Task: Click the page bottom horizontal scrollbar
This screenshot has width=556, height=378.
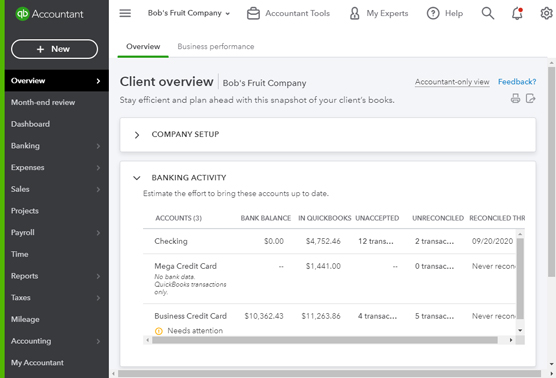Action: tap(329, 374)
